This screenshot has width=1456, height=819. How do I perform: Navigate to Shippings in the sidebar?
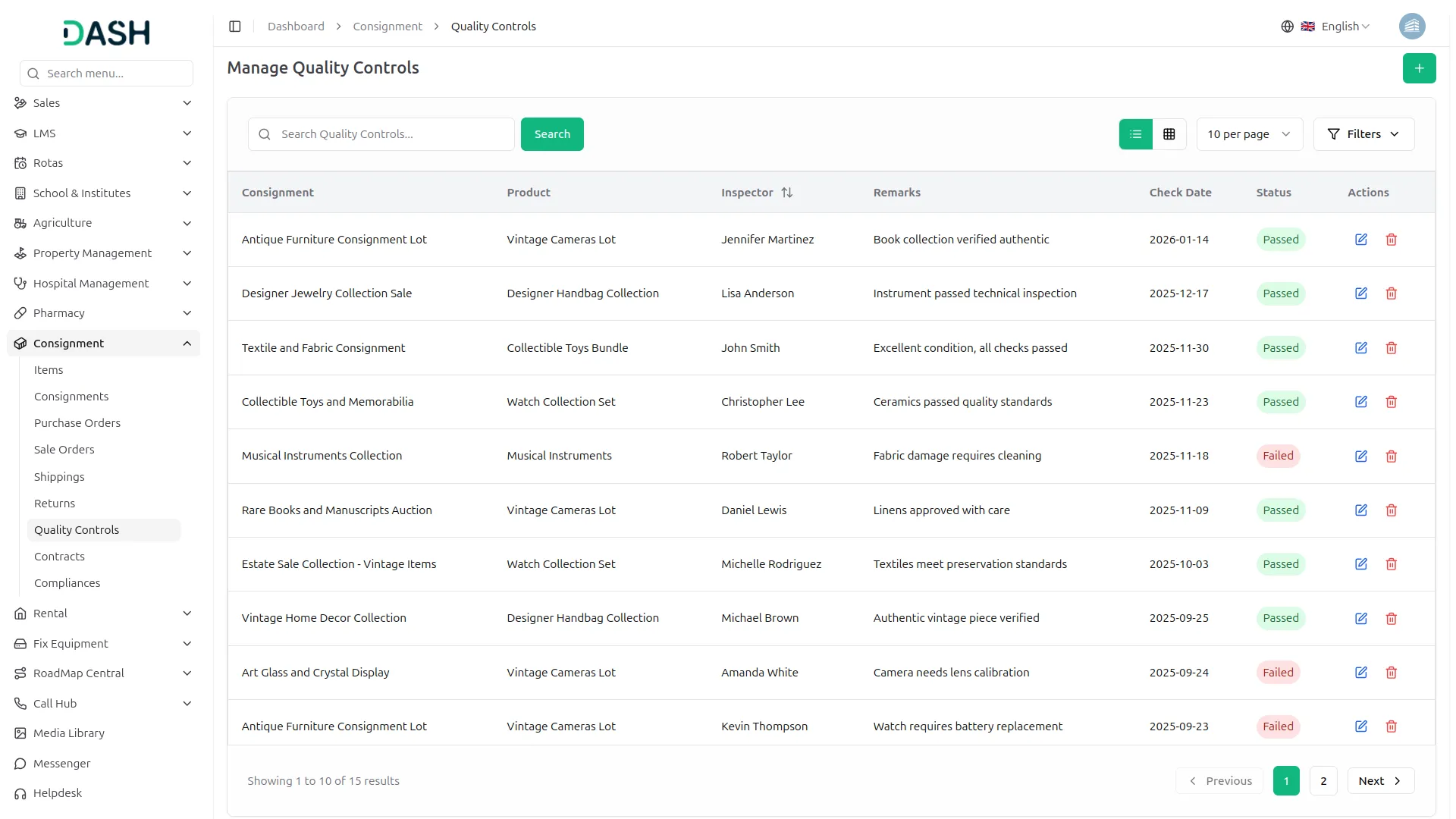[58, 476]
